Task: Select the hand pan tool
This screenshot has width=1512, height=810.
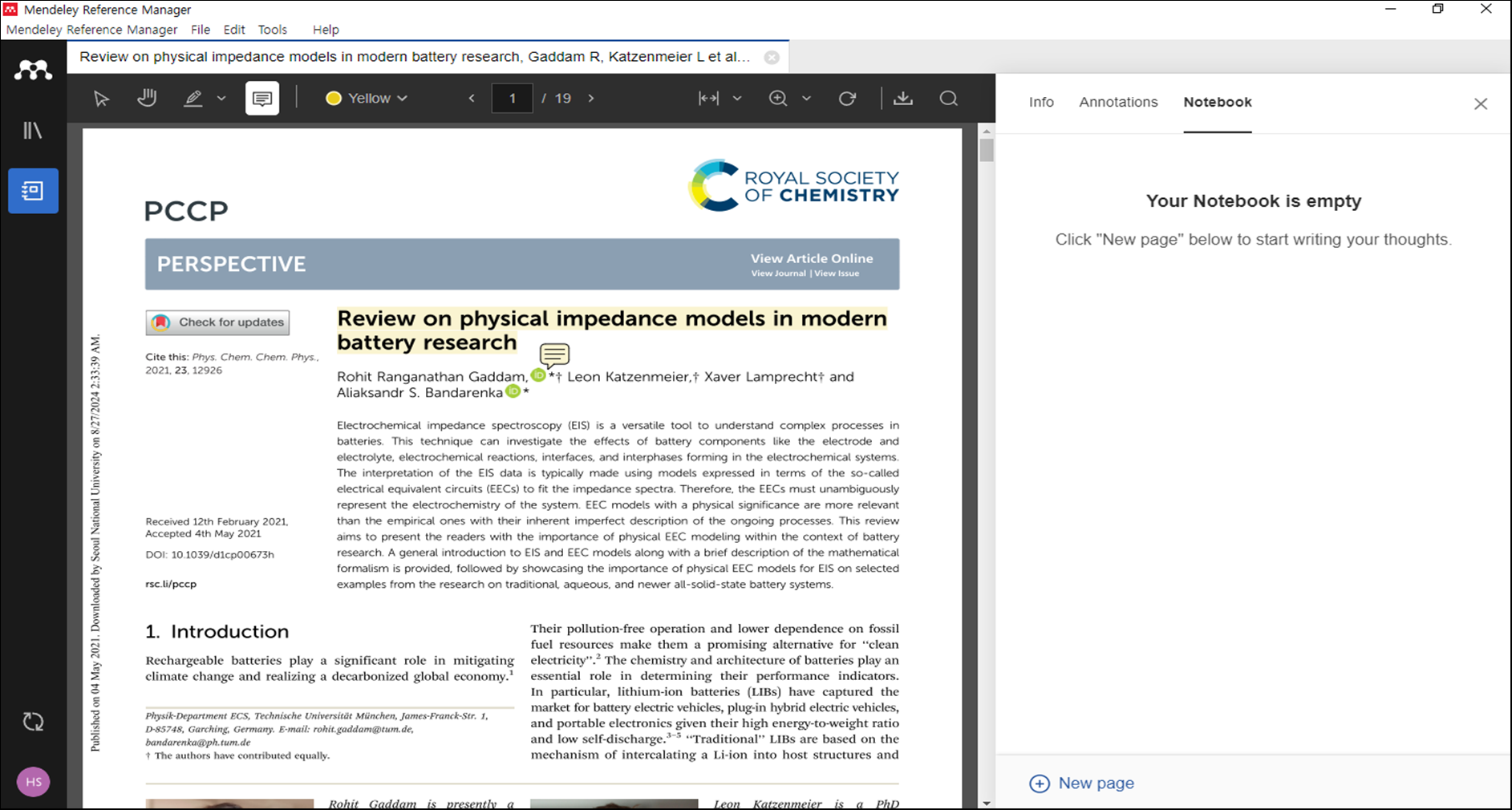Action: (147, 98)
